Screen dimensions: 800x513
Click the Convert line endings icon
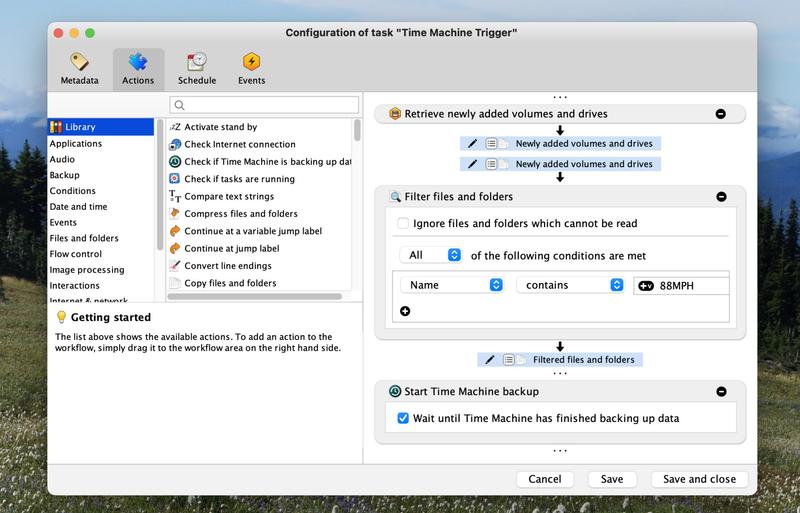(175, 266)
